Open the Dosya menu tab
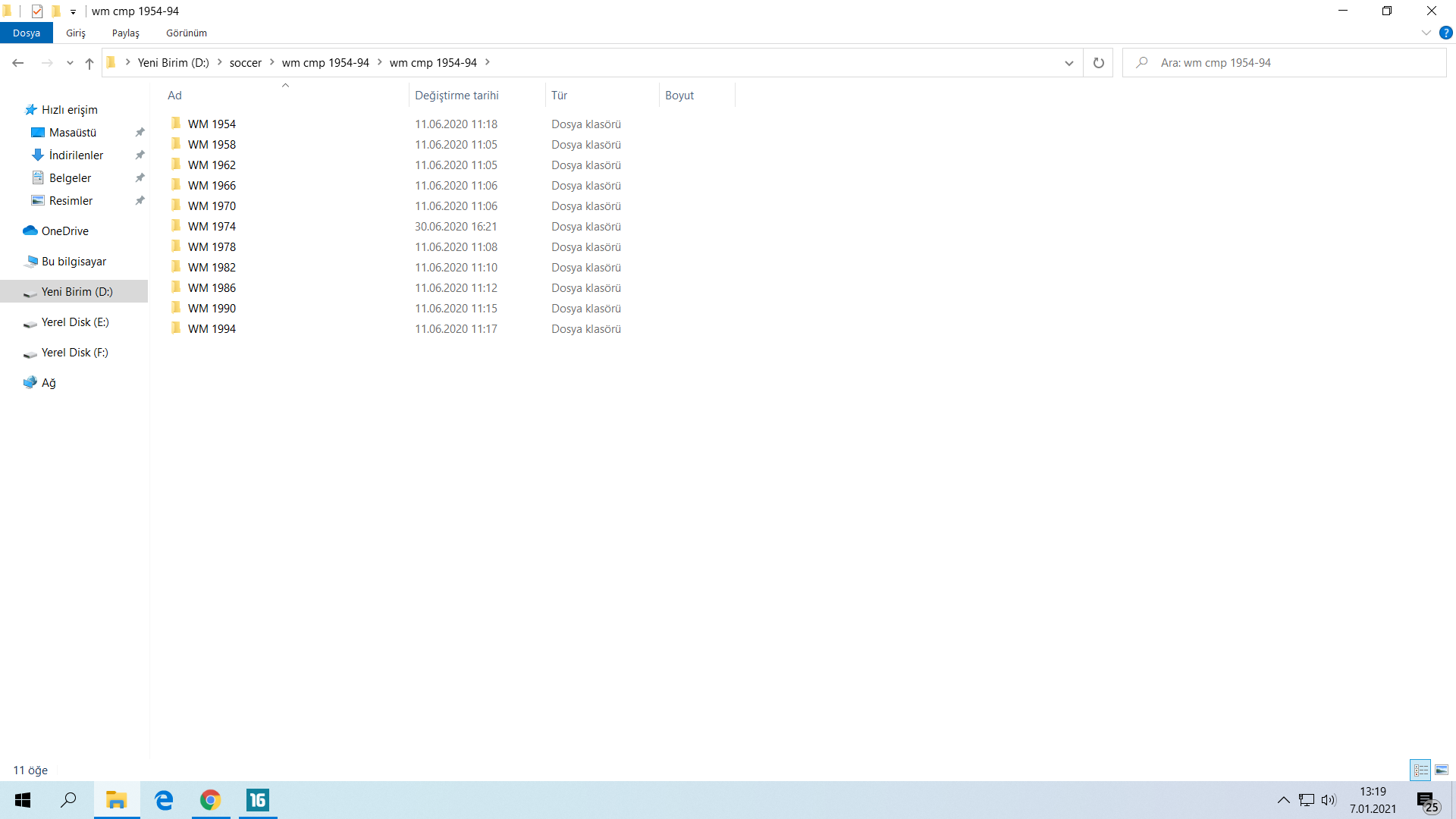Viewport: 1456px width, 819px height. pos(26,33)
